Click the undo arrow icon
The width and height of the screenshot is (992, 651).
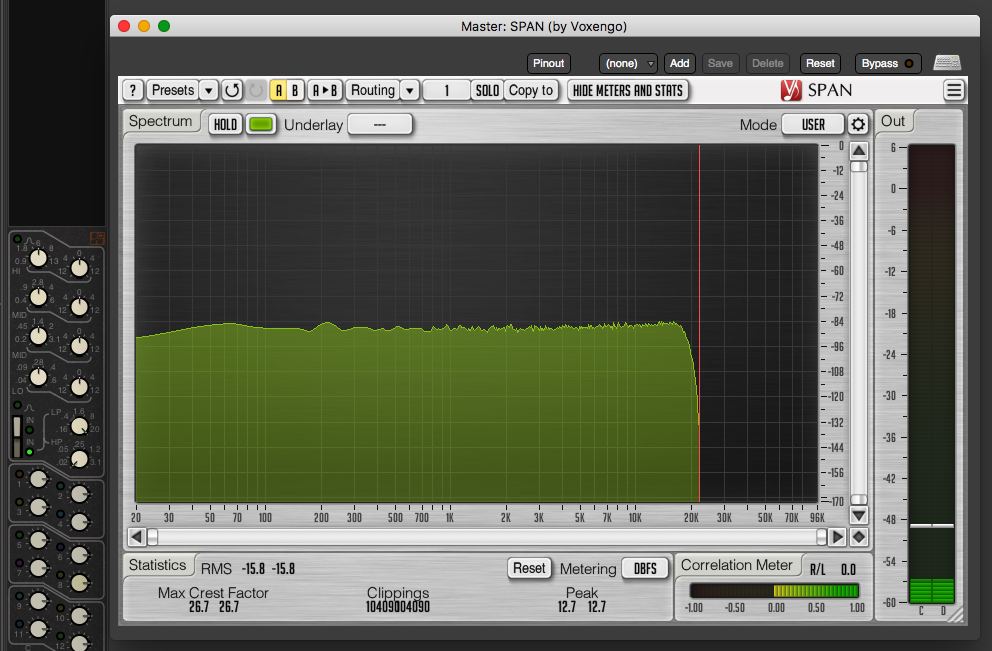(x=232, y=90)
